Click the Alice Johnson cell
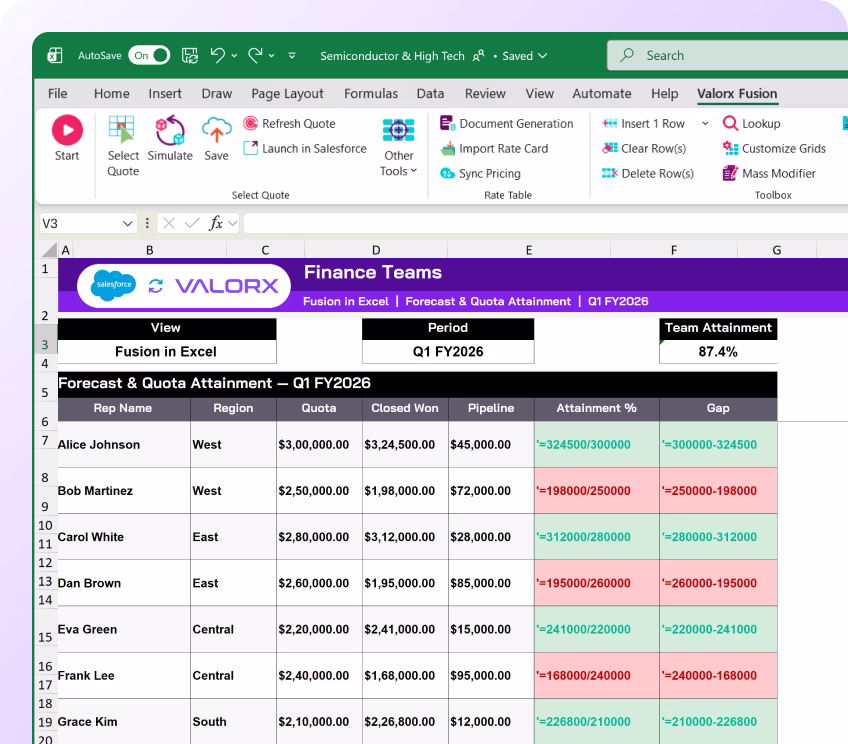The width and height of the screenshot is (848, 744). [x=124, y=444]
